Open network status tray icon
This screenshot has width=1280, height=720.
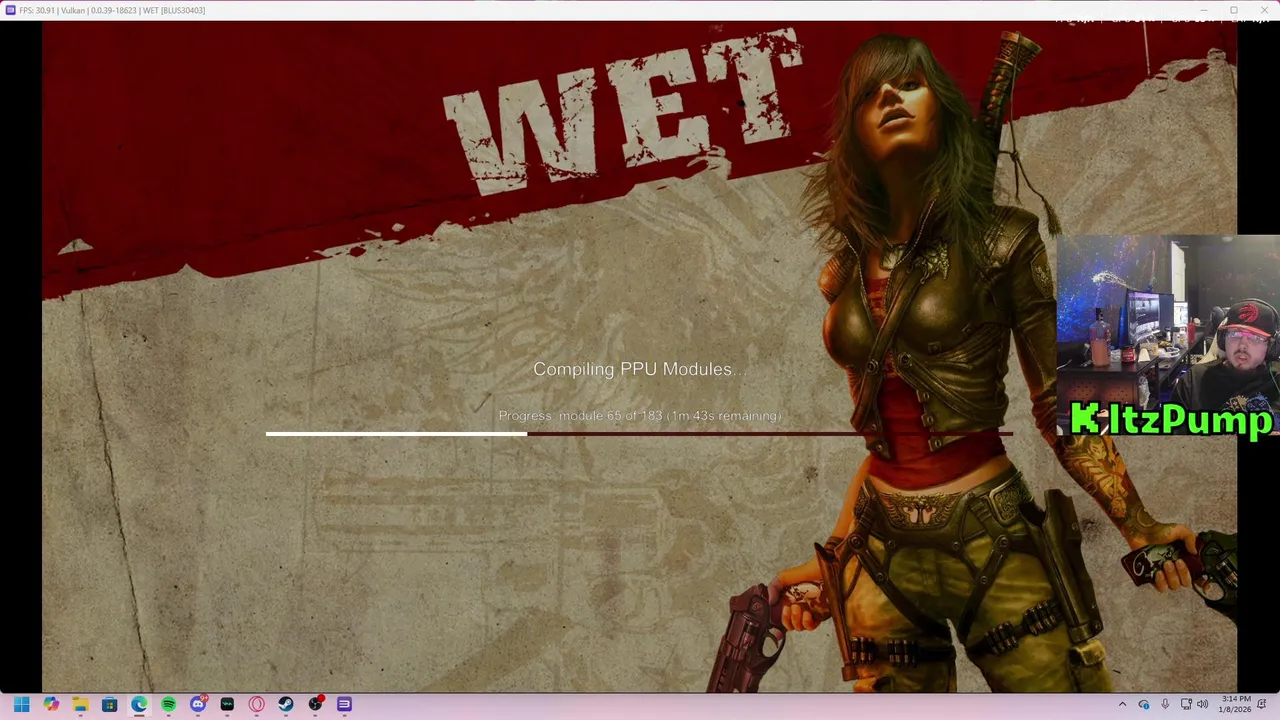[1186, 705]
